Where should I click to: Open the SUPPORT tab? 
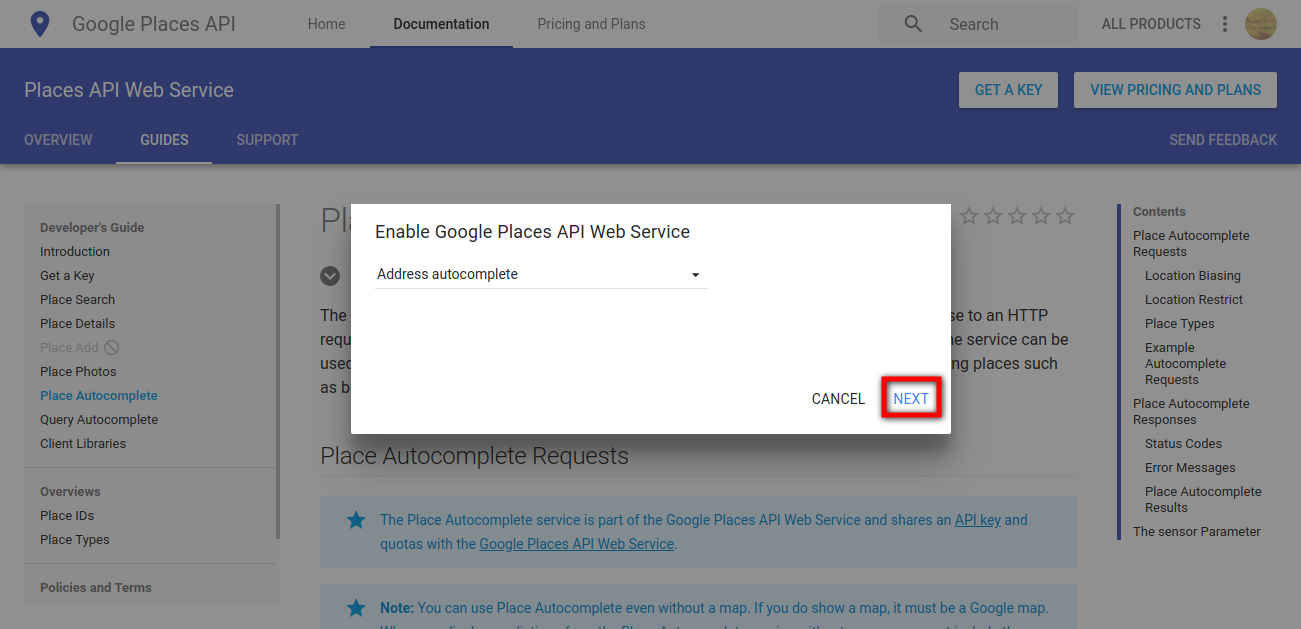[x=267, y=140]
